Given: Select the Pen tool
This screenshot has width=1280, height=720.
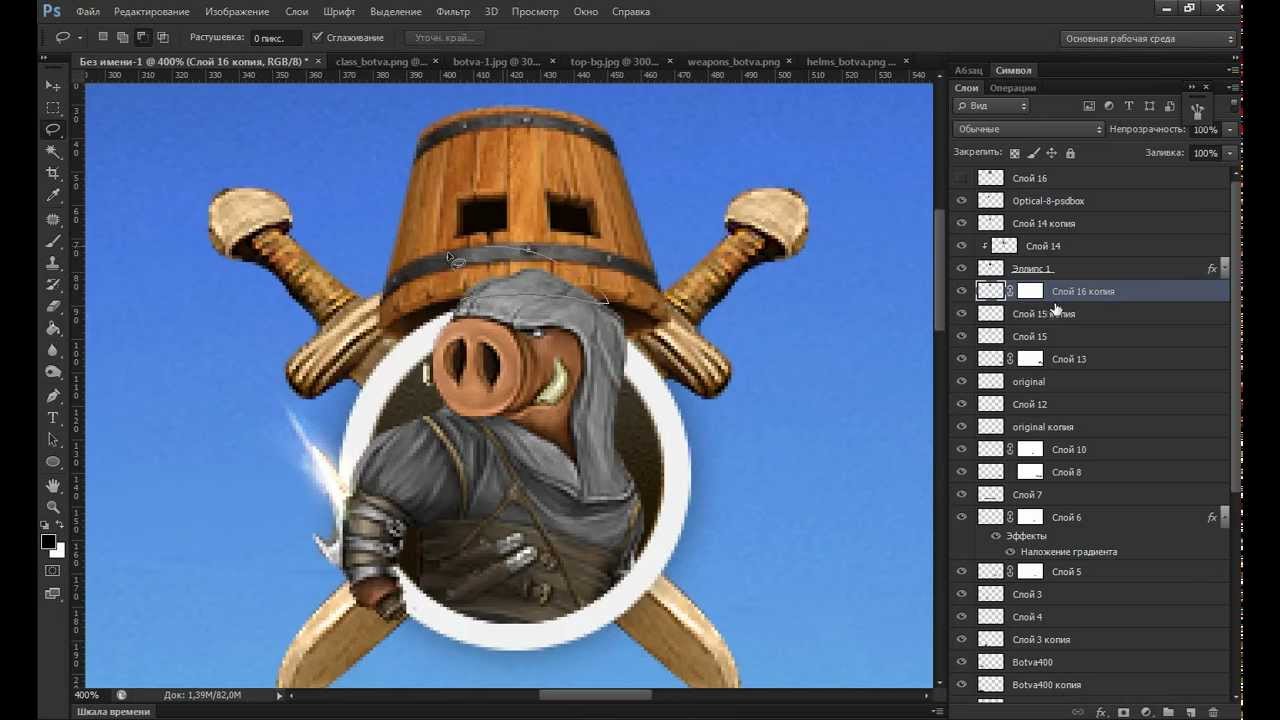Looking at the screenshot, I should [x=53, y=396].
